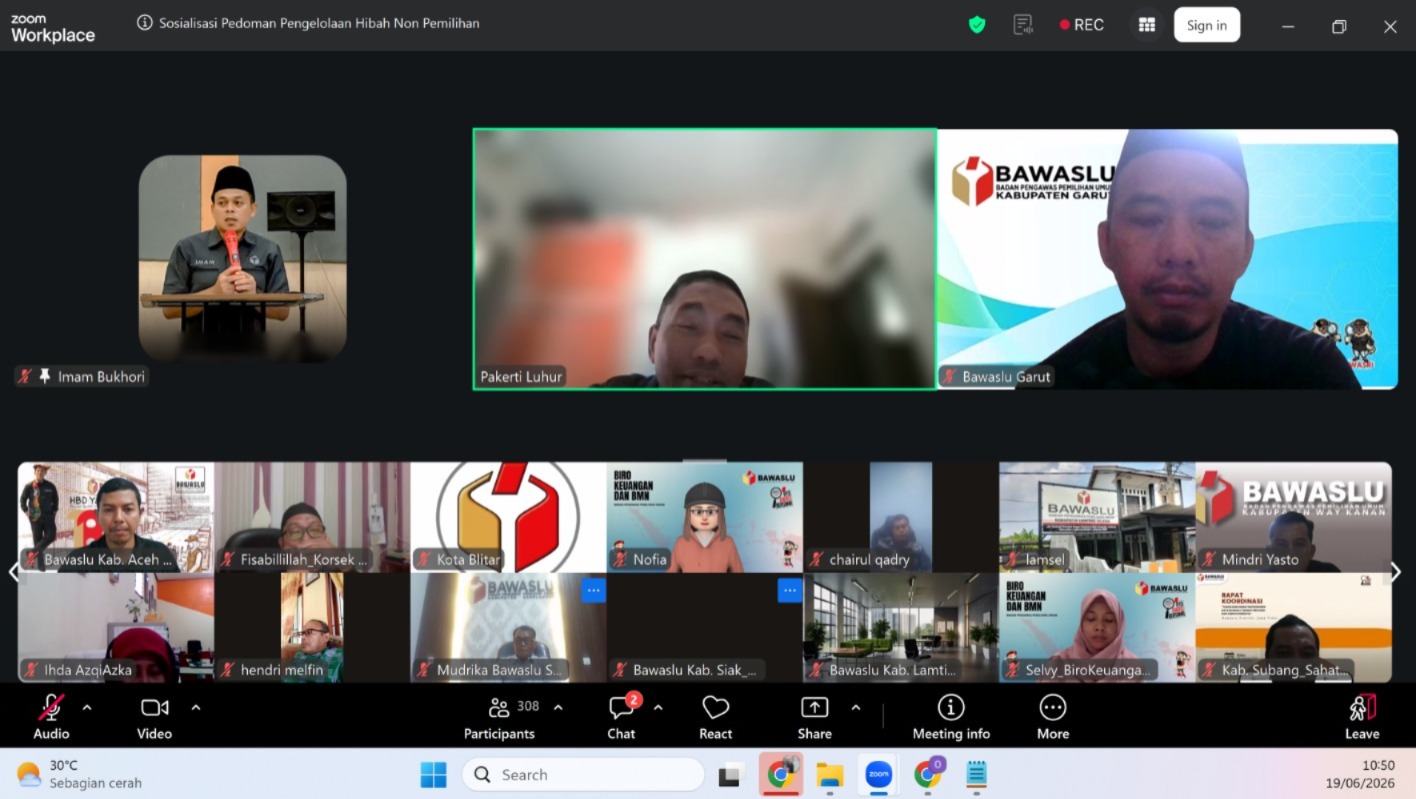Open the gallery view layout icon

[1146, 25]
